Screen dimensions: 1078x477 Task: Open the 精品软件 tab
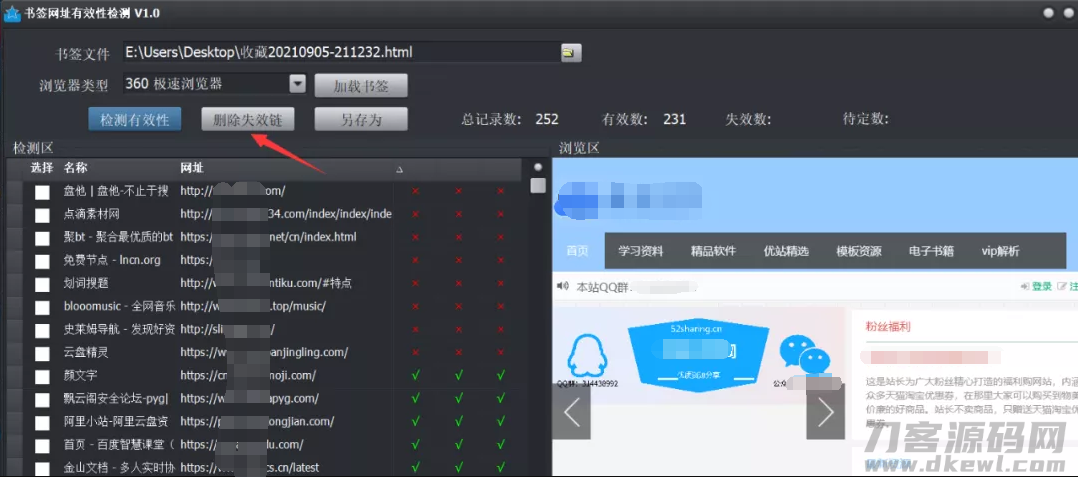pos(713,251)
